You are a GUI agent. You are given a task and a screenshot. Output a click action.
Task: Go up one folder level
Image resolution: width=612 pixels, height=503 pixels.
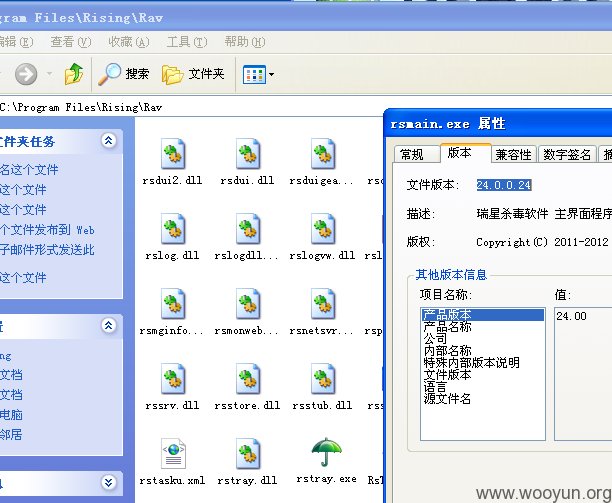(74, 74)
